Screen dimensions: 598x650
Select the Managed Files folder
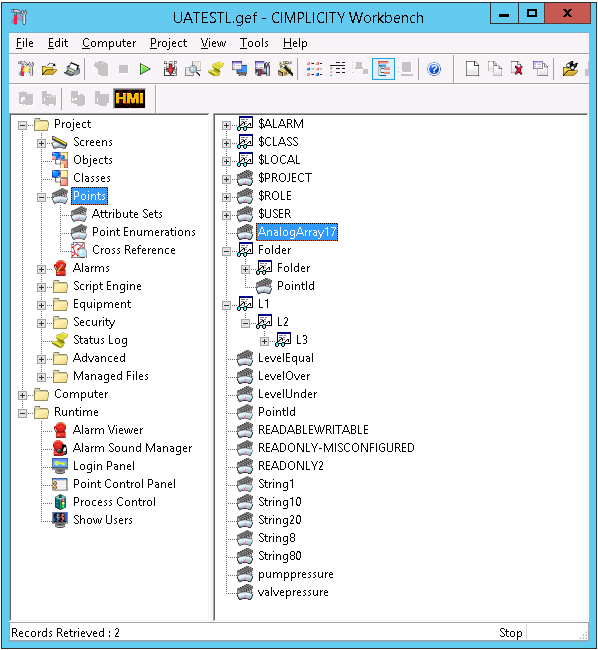click(111, 376)
